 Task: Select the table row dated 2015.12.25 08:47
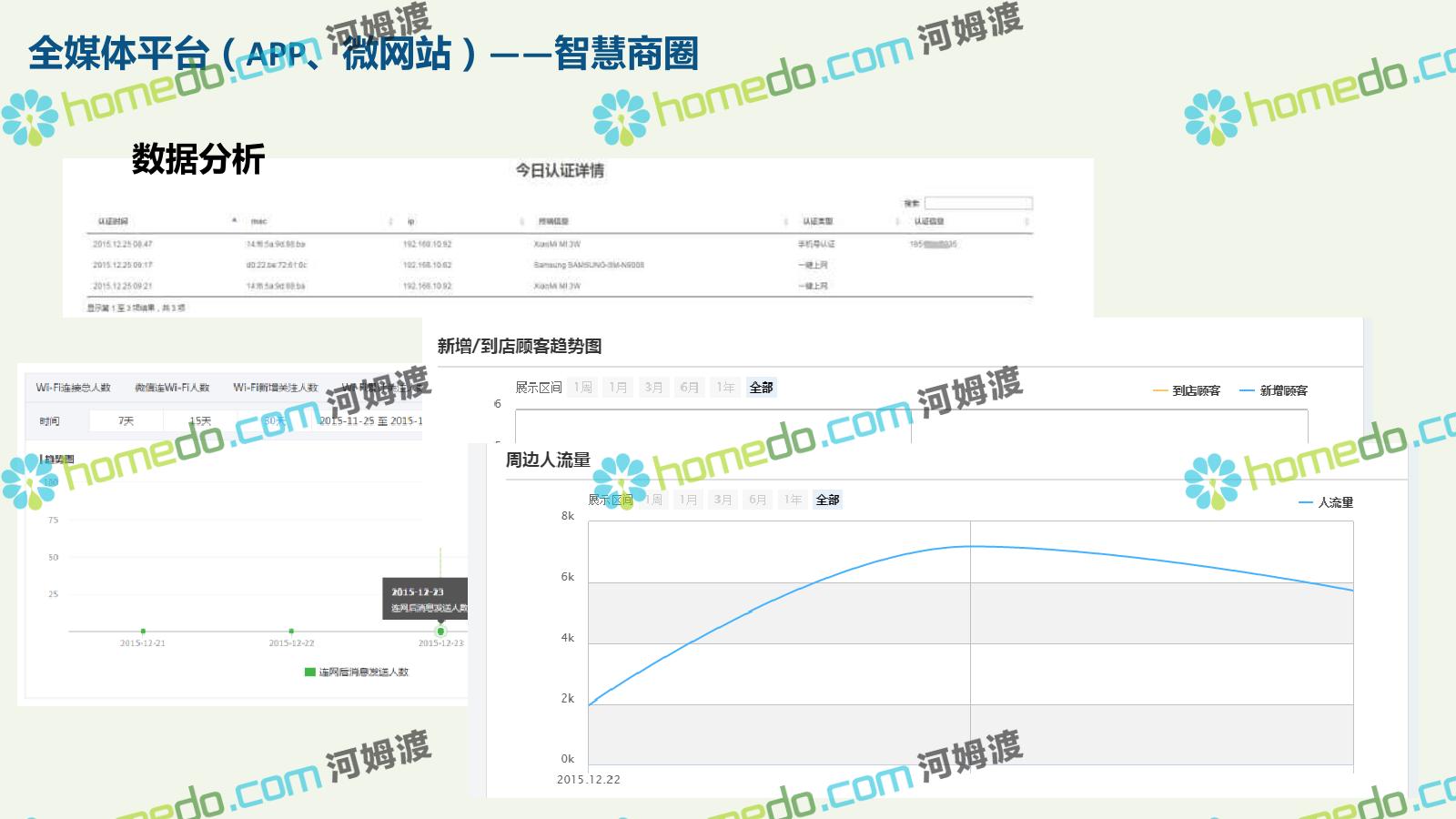pos(560,244)
